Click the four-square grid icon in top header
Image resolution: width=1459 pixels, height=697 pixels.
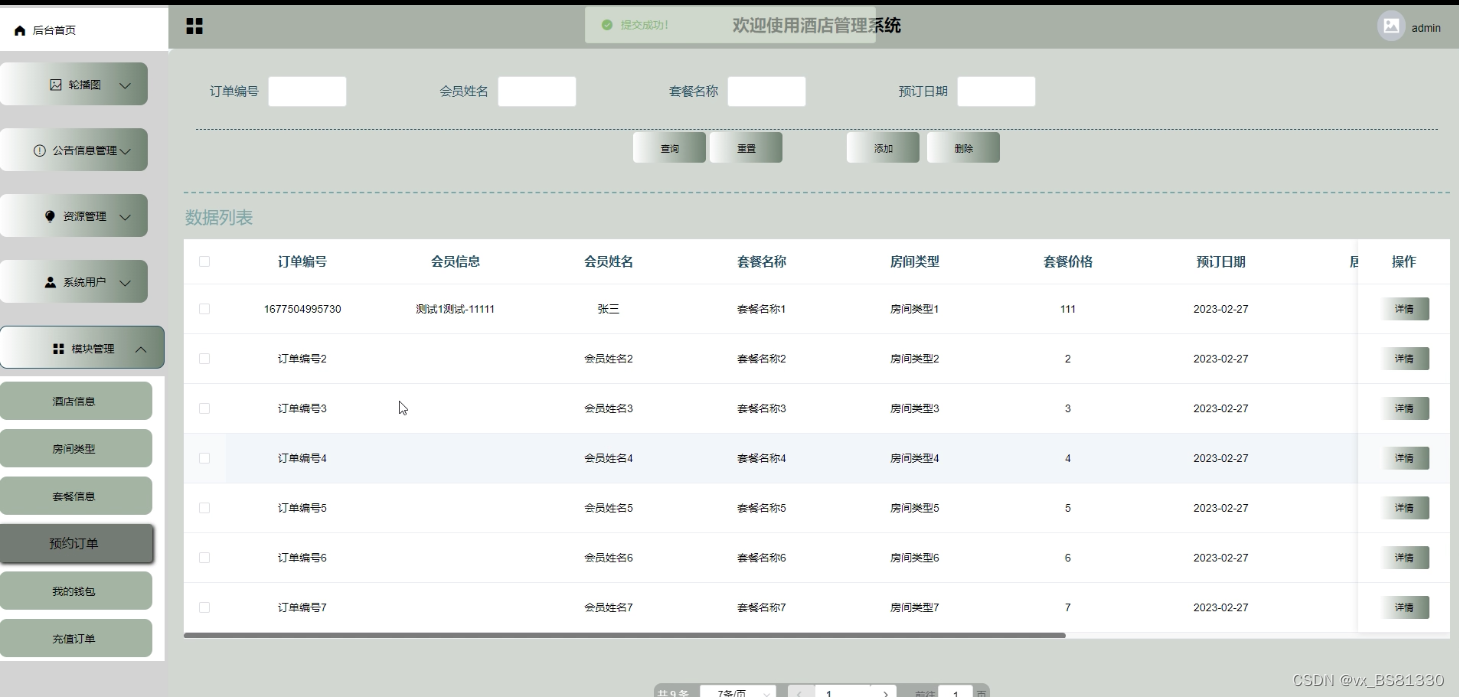pyautogui.click(x=195, y=26)
